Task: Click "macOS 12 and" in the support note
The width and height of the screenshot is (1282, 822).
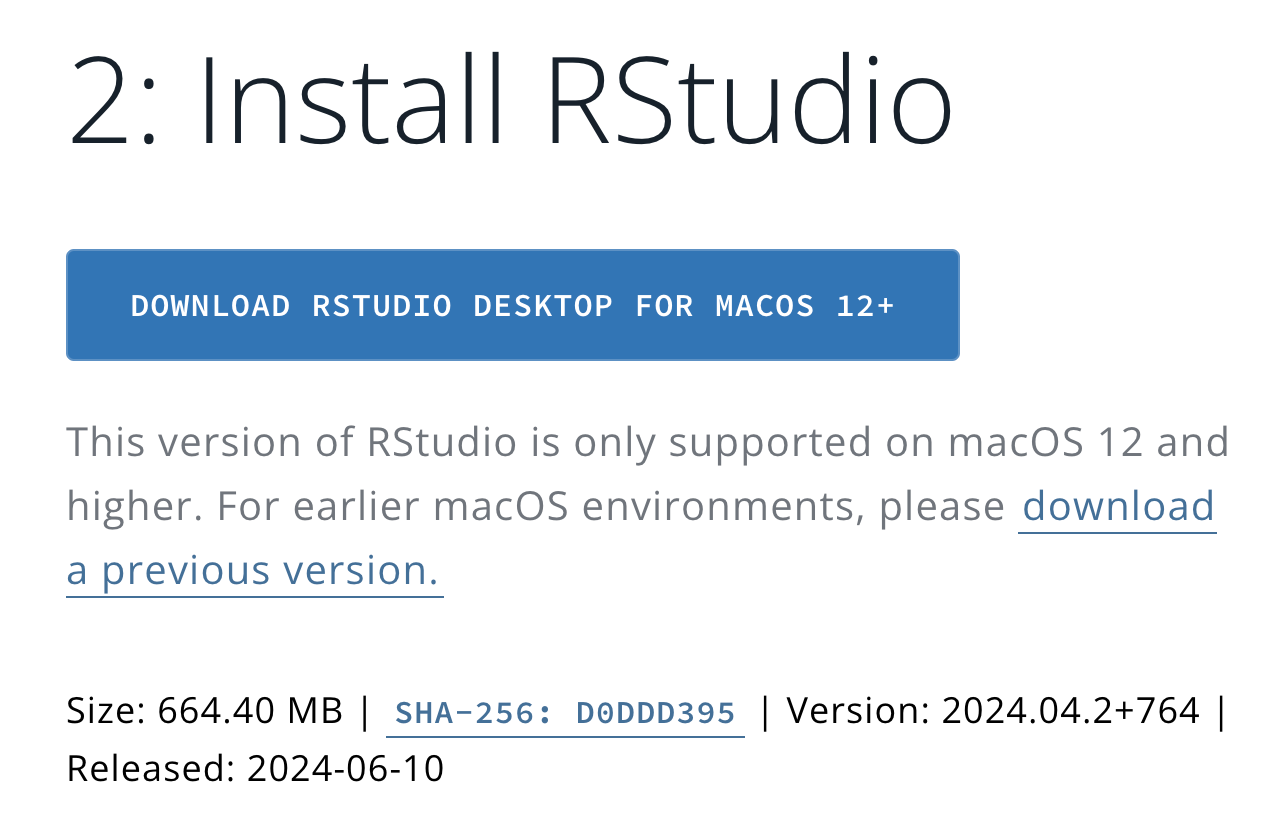Action: coord(1088,441)
